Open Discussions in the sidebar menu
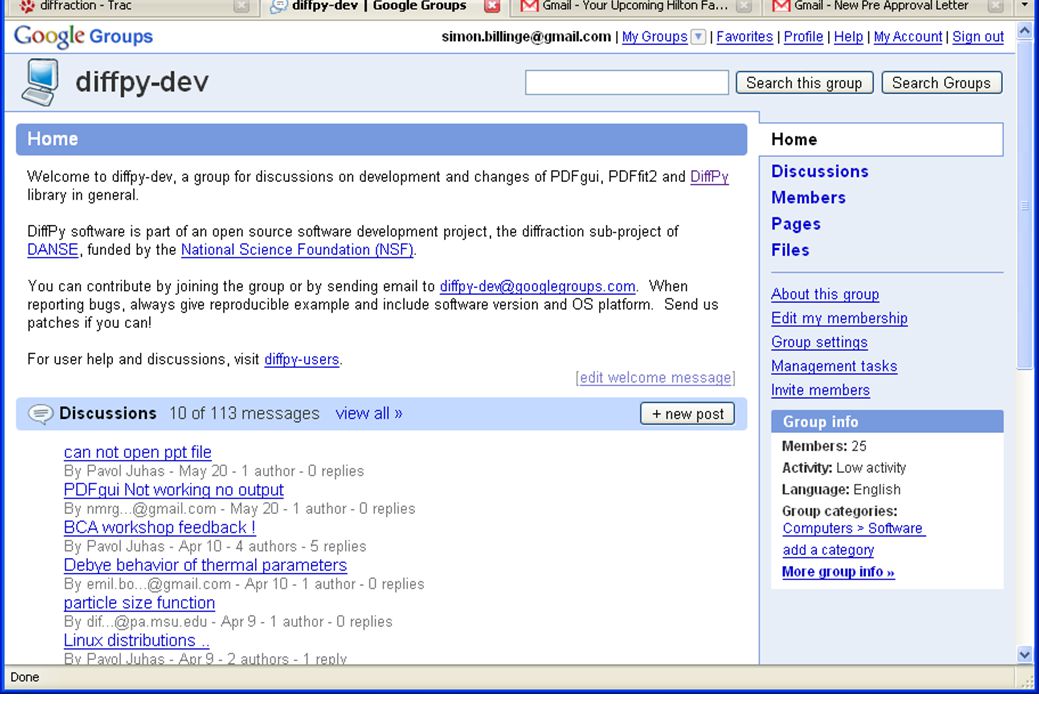This screenshot has width=1039, height=720. pos(820,172)
